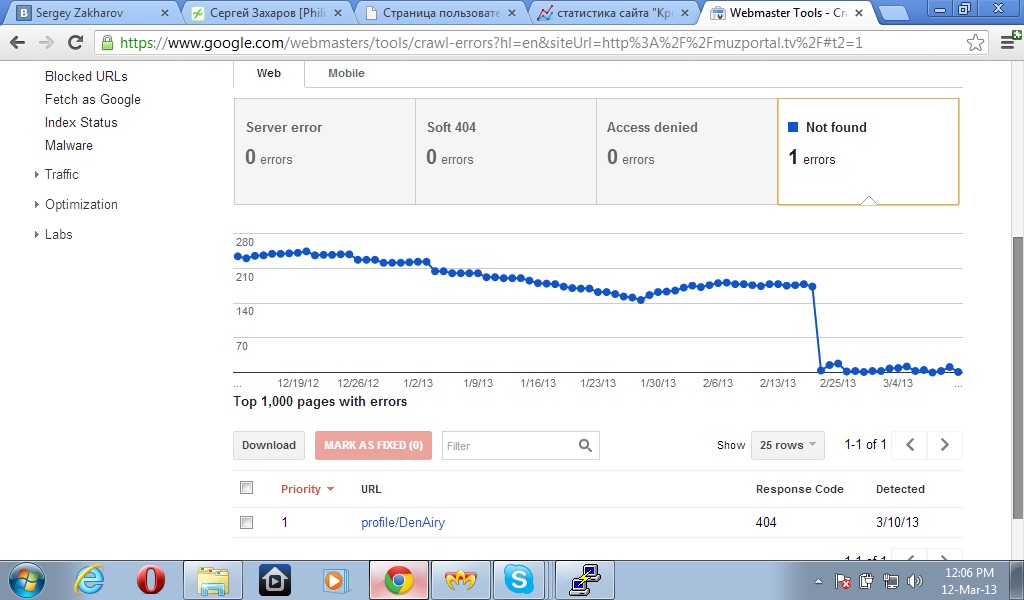The width and height of the screenshot is (1024, 600).
Task: Click the green SSL padlock icon
Action: [x=107, y=43]
